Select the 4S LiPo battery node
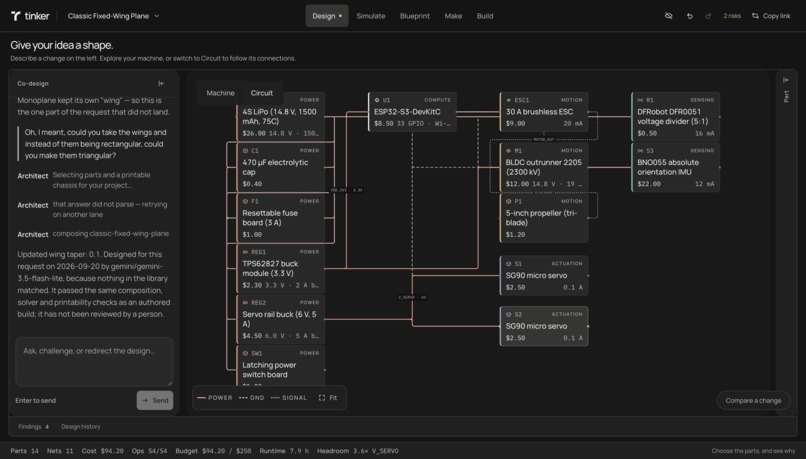This screenshot has height=459, width=806. pos(280,116)
